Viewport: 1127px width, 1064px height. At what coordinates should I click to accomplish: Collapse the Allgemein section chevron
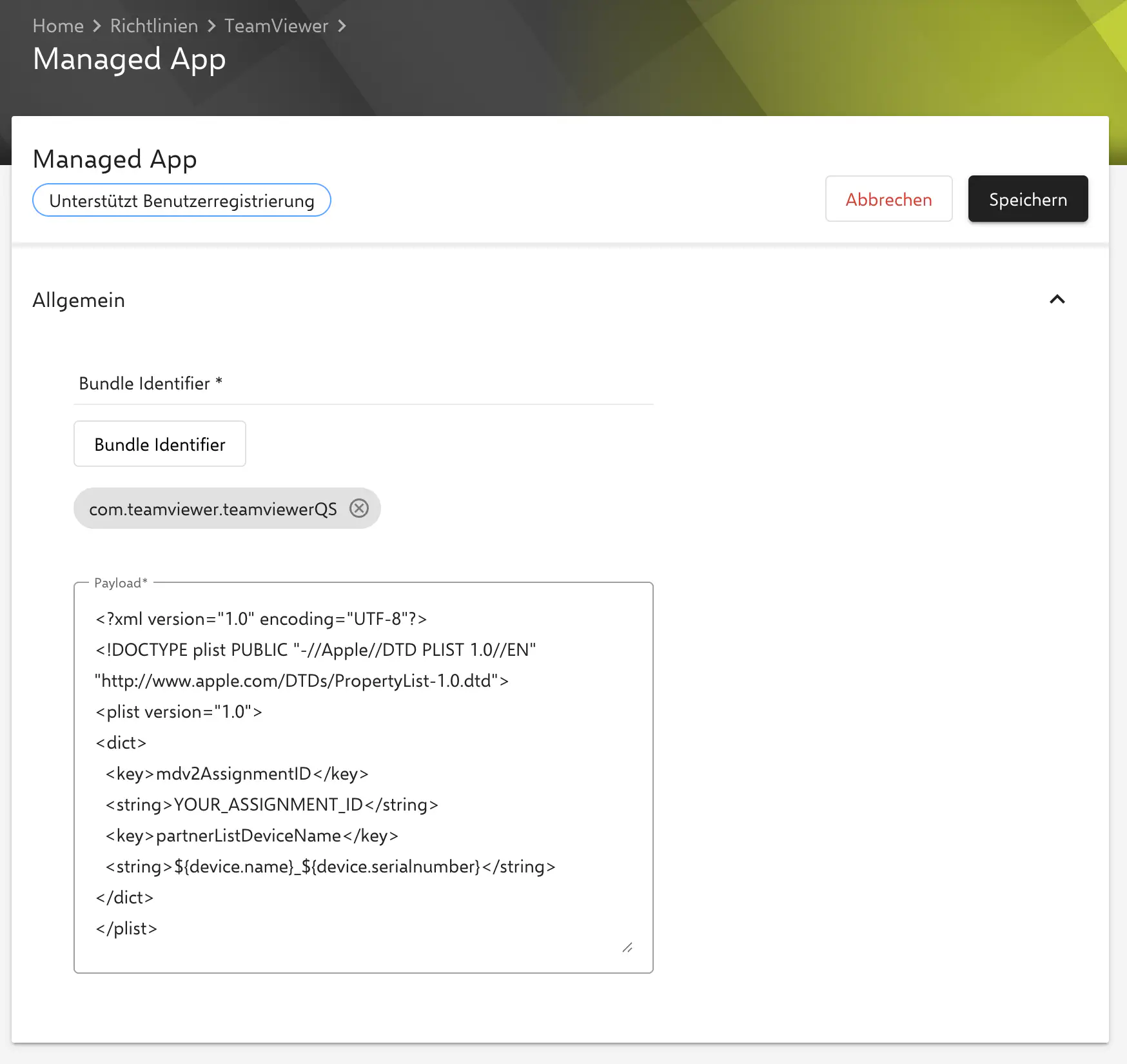coord(1057,299)
